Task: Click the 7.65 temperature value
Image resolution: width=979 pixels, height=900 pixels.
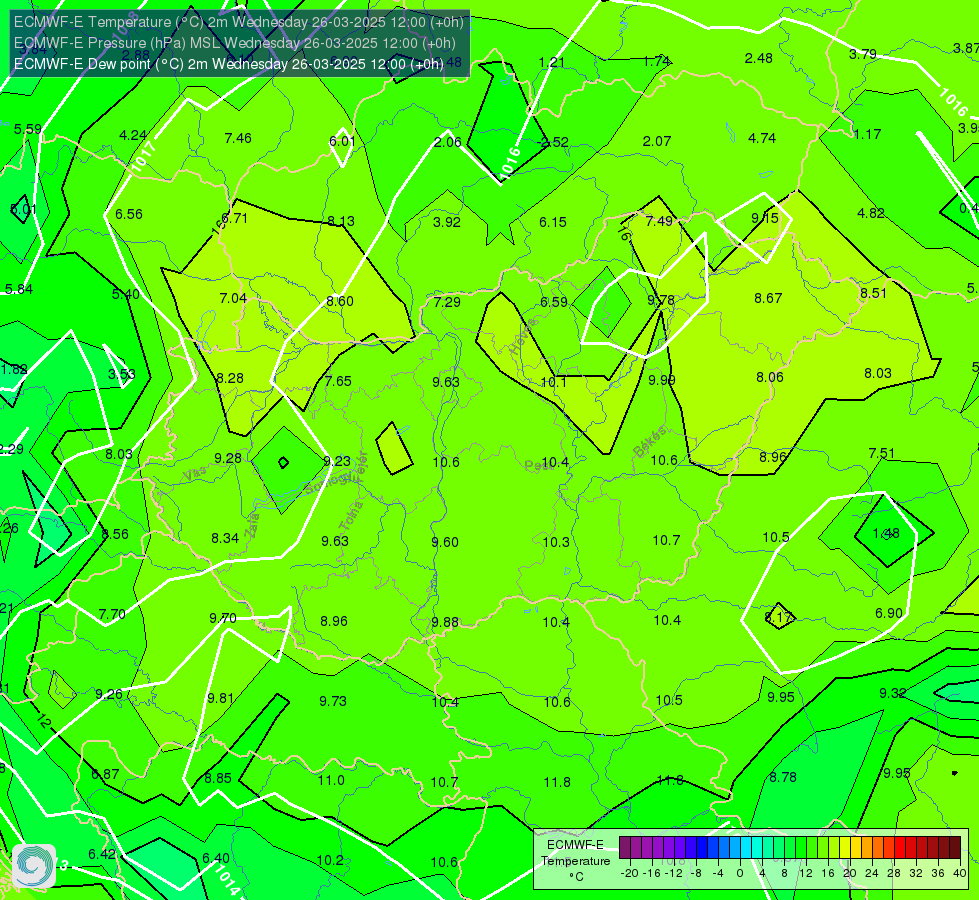Action: tap(338, 381)
